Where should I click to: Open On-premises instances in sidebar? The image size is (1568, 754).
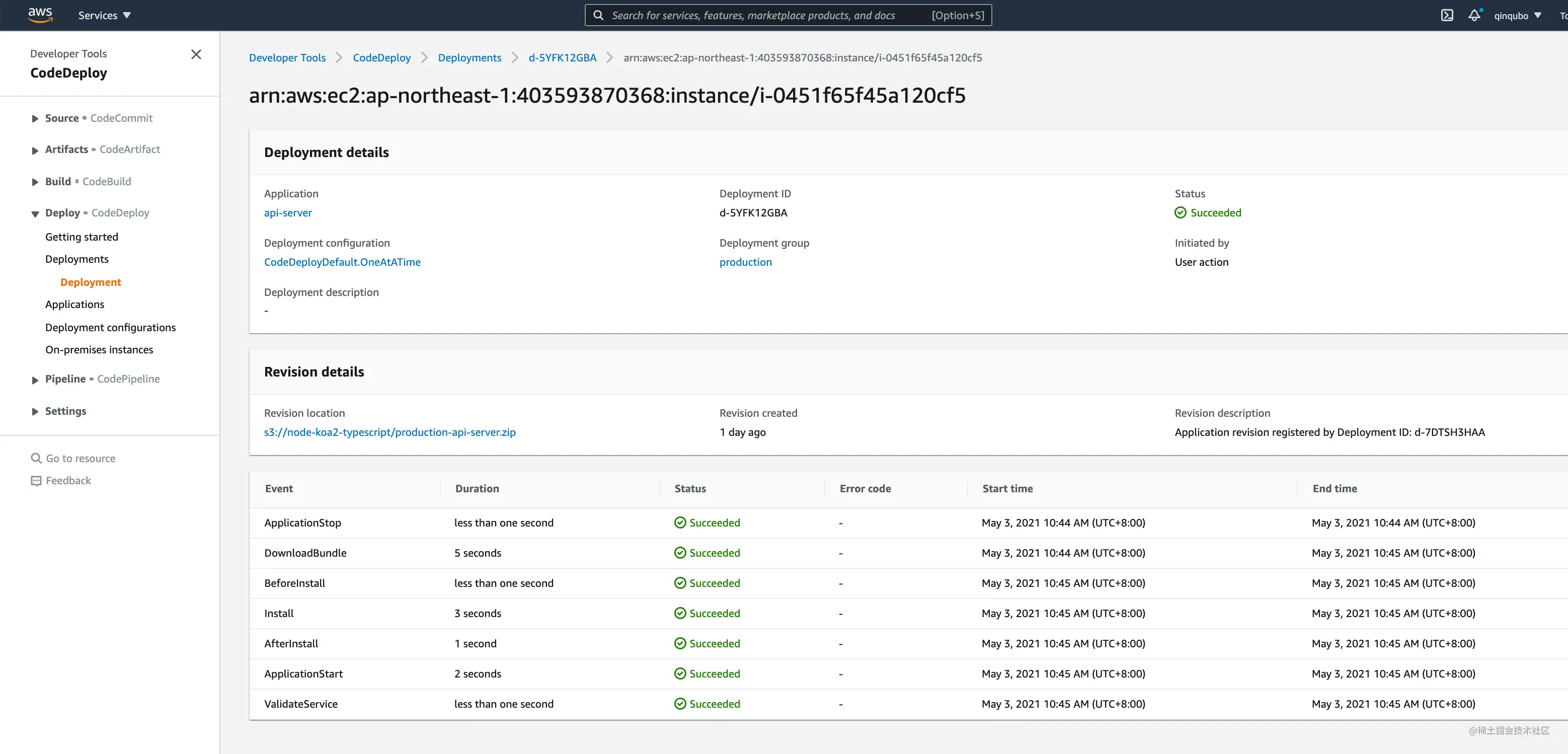(x=99, y=350)
